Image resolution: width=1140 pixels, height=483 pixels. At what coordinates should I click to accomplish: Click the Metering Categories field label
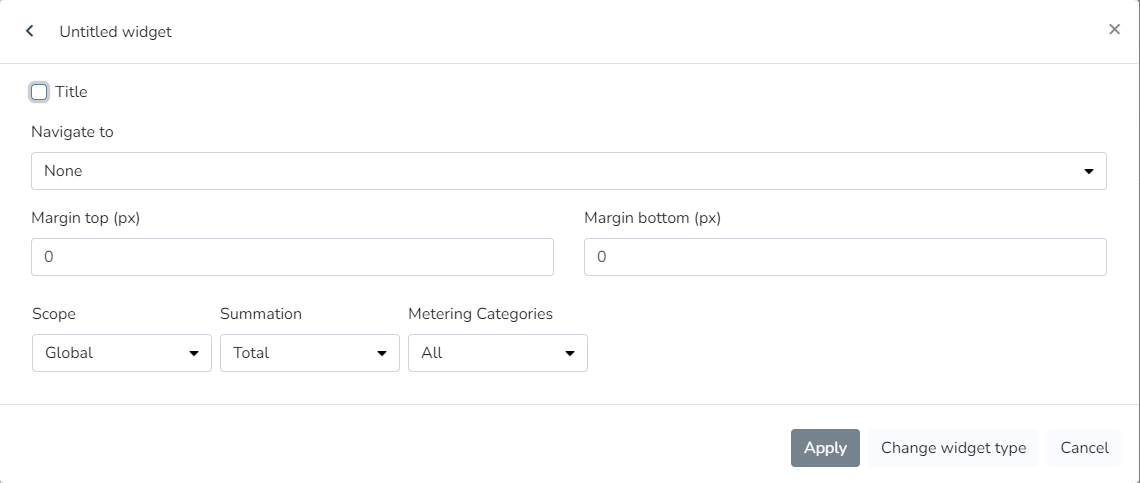click(x=480, y=314)
